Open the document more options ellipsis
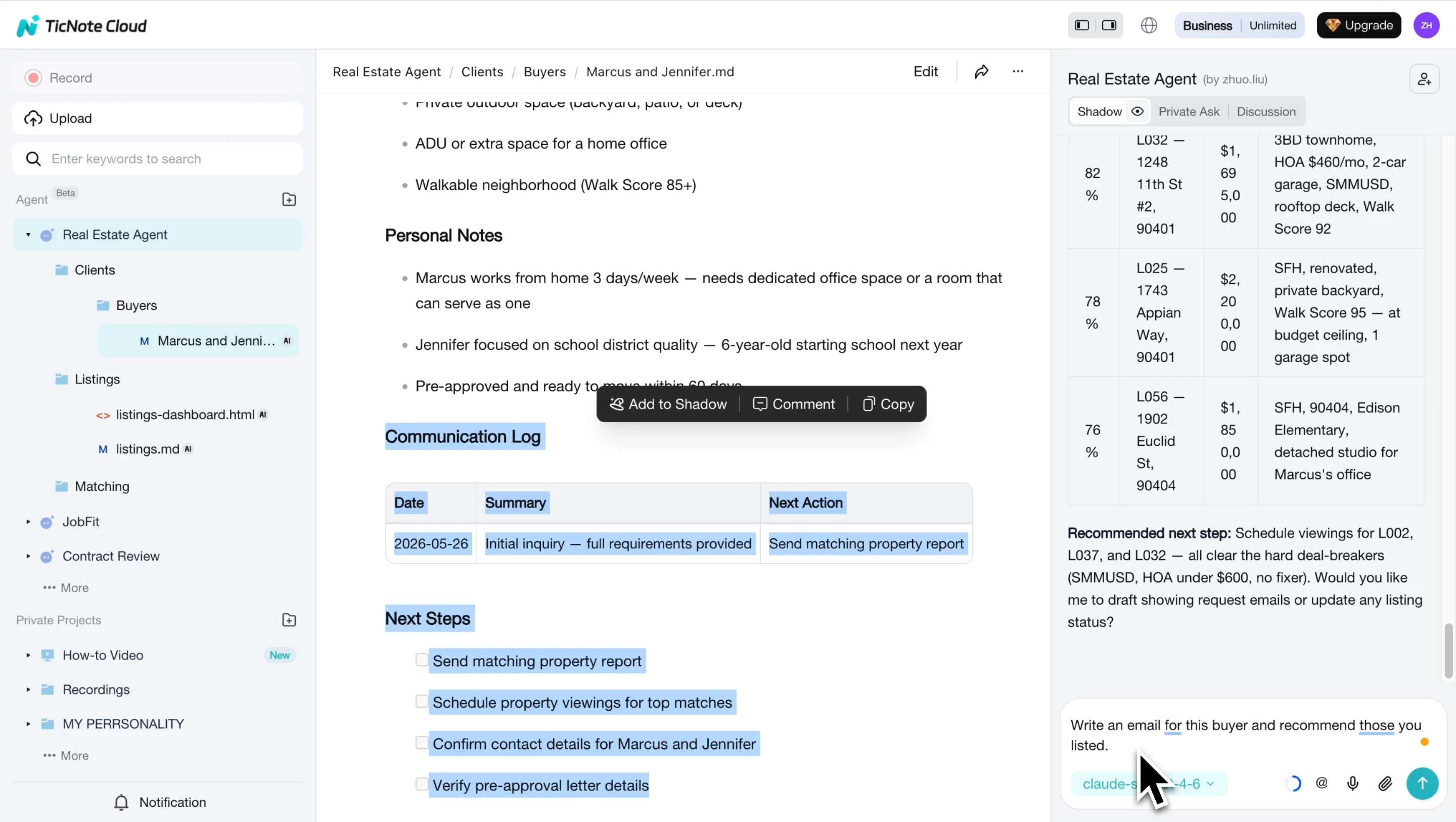This screenshot has height=822, width=1456. [x=1018, y=72]
